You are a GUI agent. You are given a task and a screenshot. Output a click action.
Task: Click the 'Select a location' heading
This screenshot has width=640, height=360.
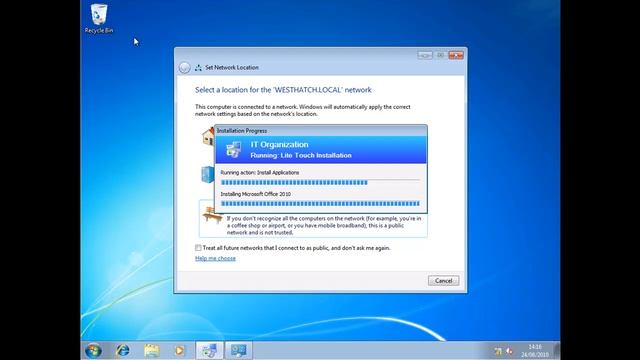click(x=283, y=90)
